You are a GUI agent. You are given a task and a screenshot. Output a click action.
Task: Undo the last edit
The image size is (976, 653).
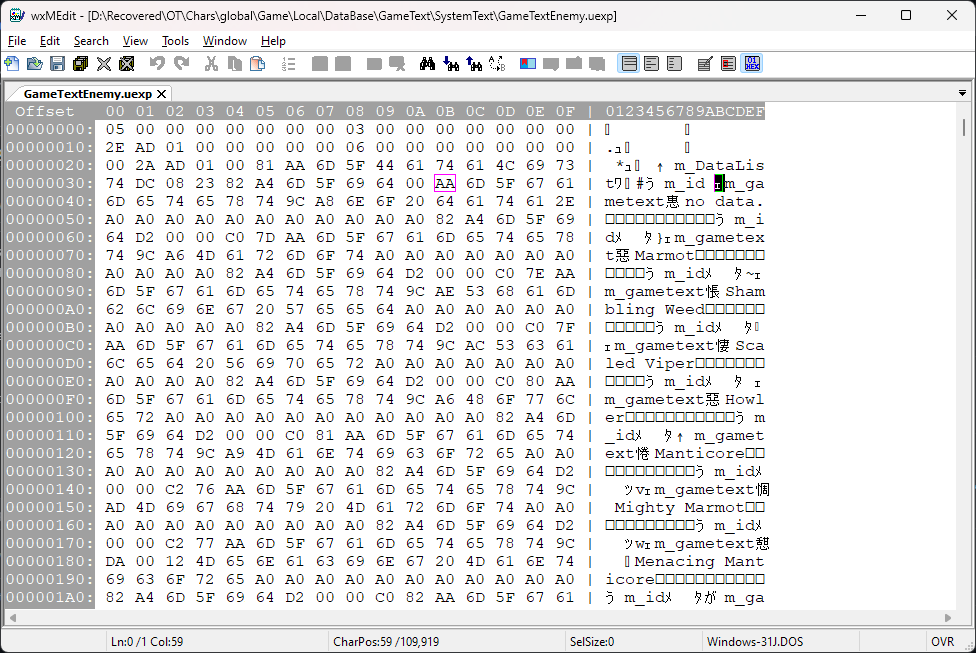157,63
